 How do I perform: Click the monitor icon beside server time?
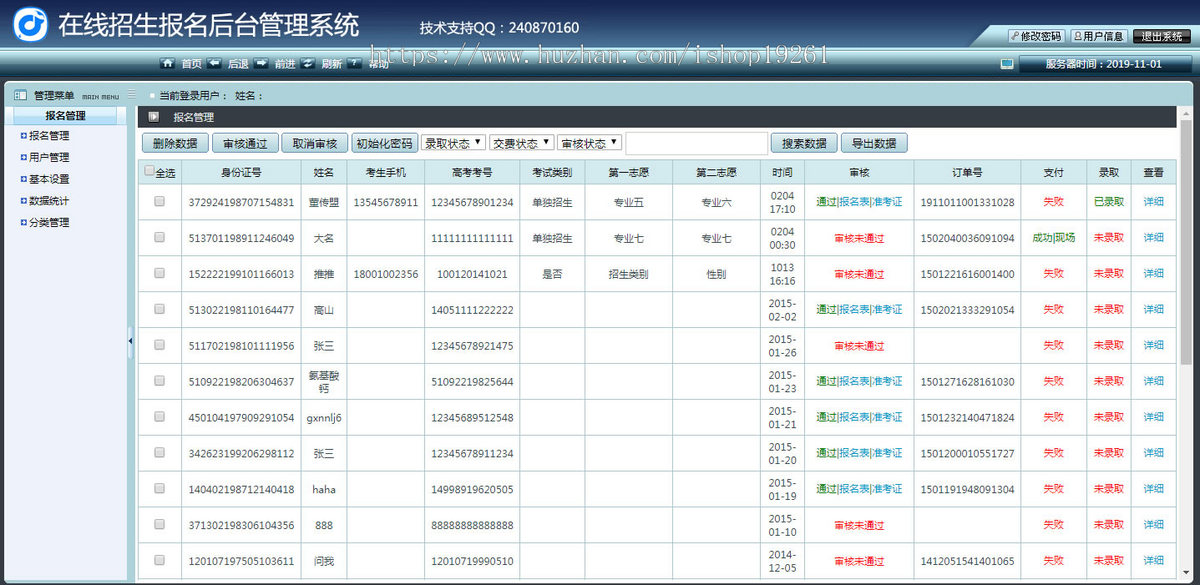tap(1007, 64)
